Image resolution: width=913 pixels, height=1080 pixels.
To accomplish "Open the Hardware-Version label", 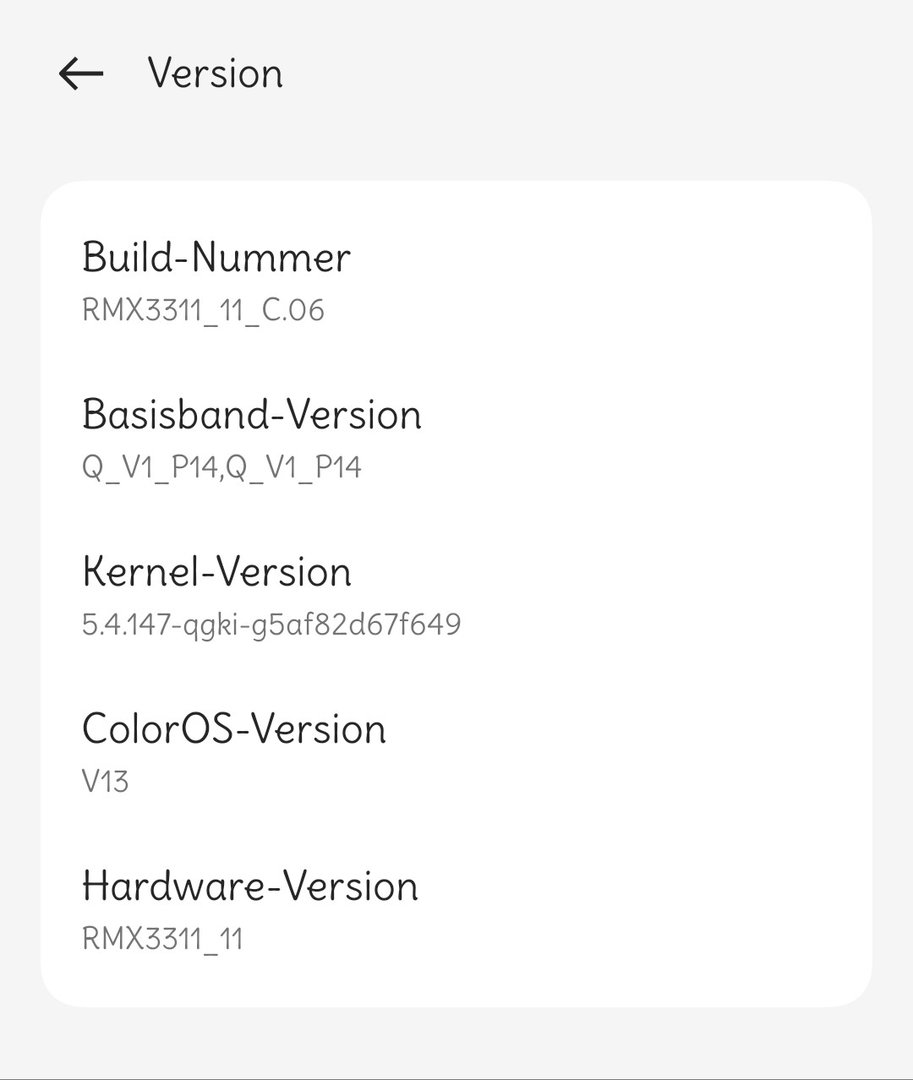I will [250, 886].
